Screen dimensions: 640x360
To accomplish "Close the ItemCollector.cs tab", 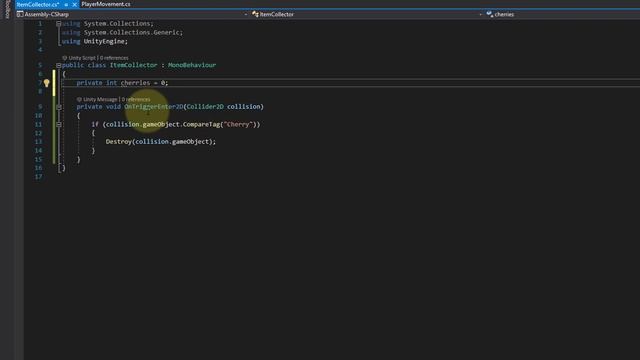I will [74, 4].
